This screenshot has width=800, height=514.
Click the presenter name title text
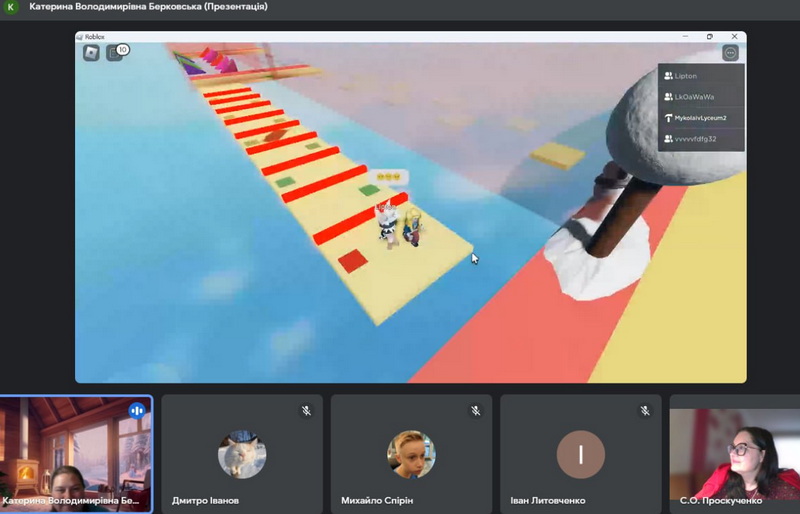[148, 7]
